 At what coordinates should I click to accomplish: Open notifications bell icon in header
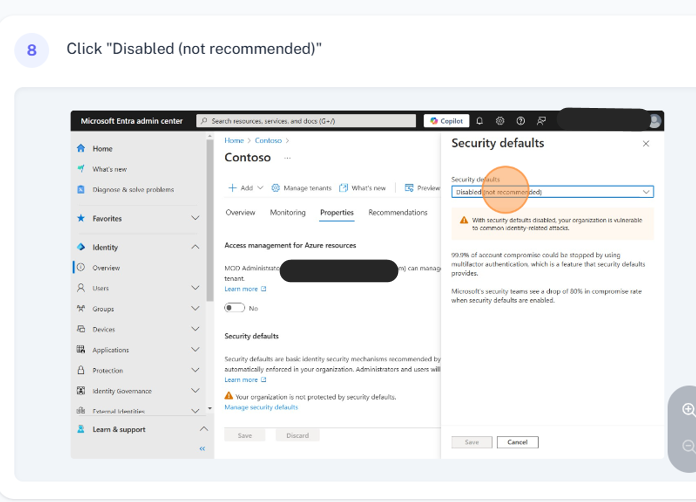(479, 121)
